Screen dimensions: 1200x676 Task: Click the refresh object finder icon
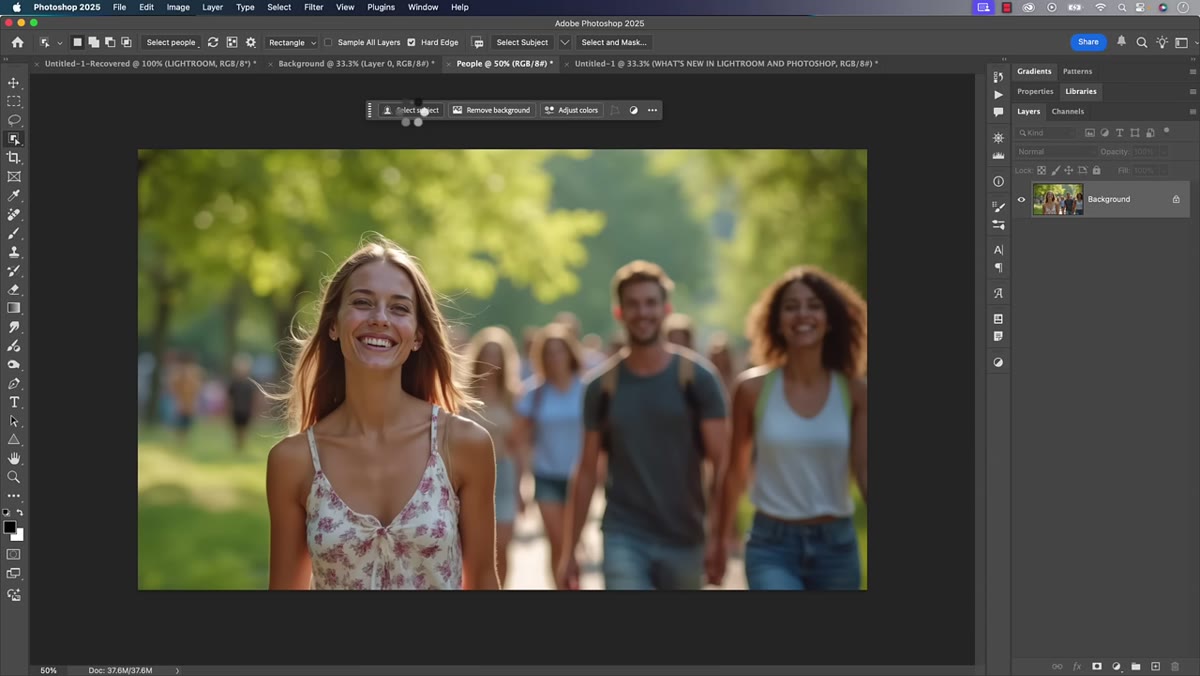[213, 42]
